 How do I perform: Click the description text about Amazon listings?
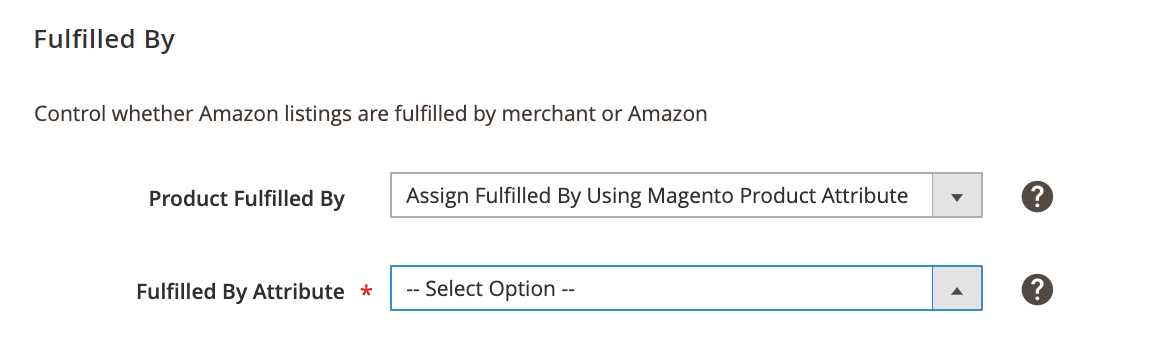pyautogui.click(x=370, y=115)
